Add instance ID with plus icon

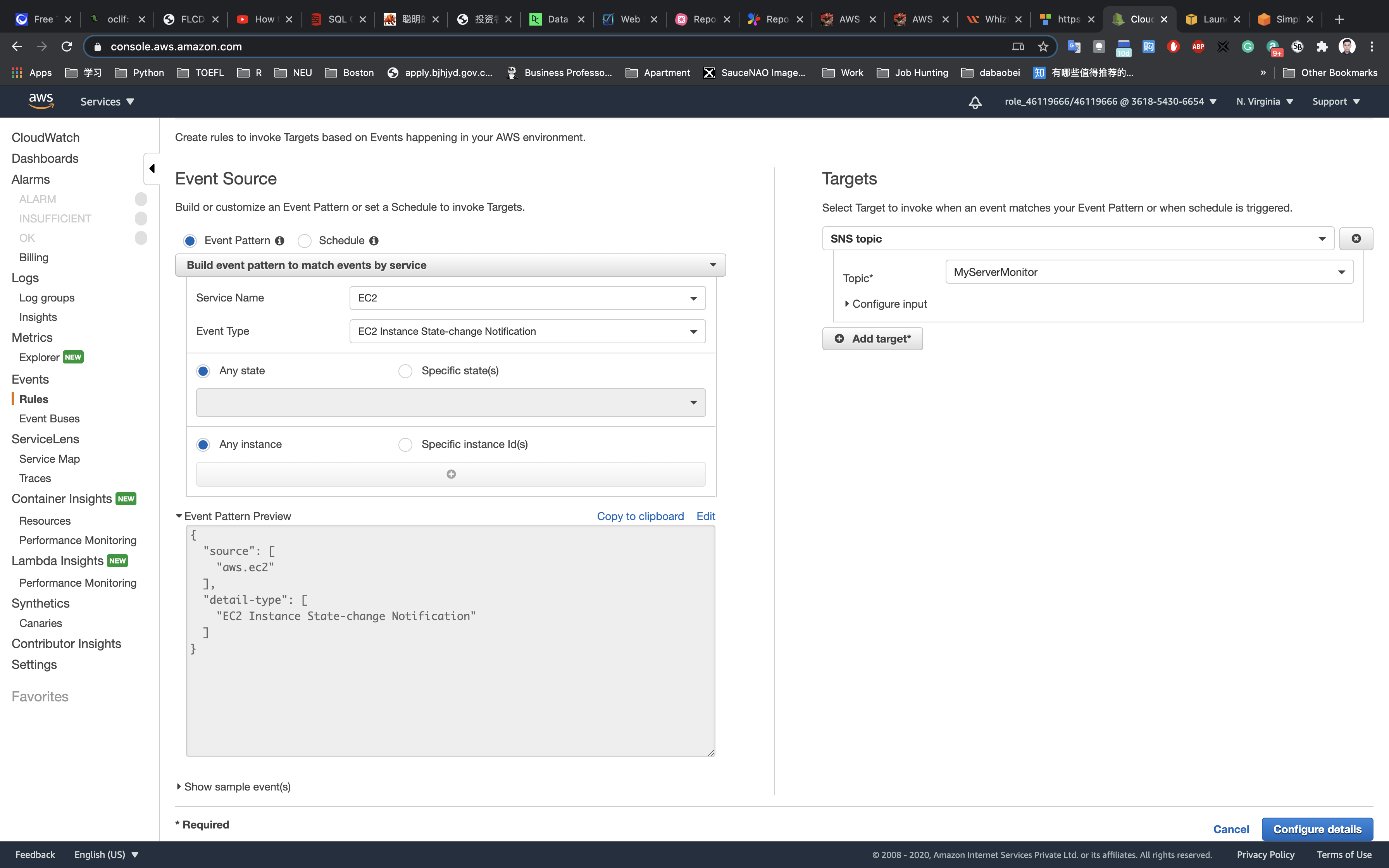[x=451, y=474]
